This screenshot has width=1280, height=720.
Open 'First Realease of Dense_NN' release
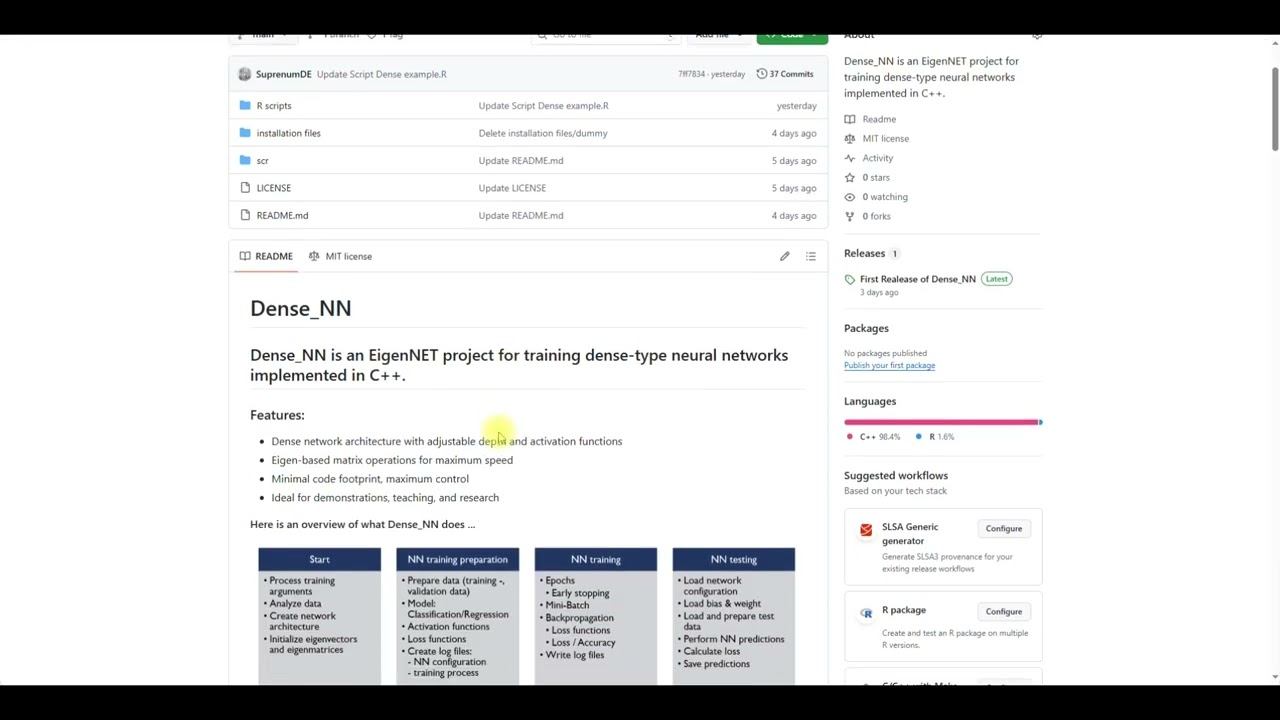[x=918, y=279]
